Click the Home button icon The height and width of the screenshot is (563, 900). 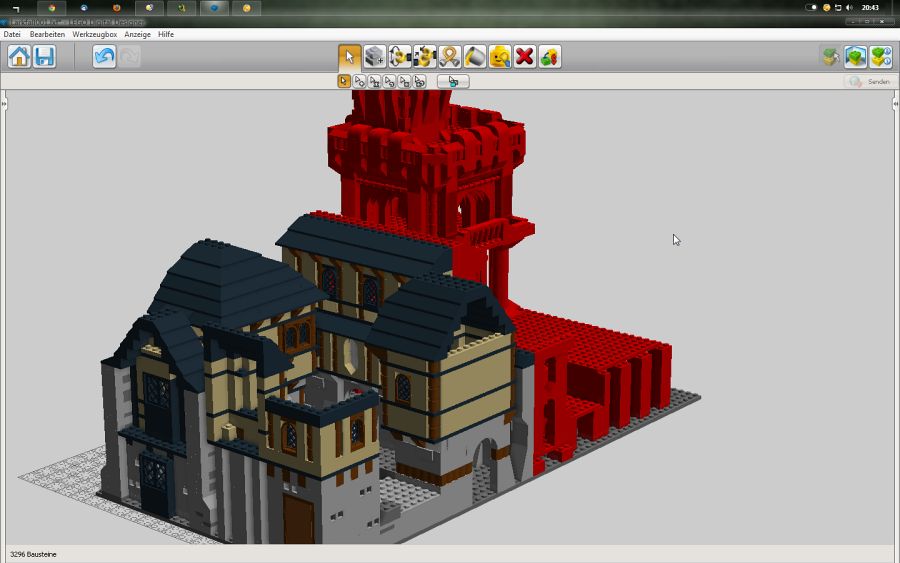(x=19, y=56)
